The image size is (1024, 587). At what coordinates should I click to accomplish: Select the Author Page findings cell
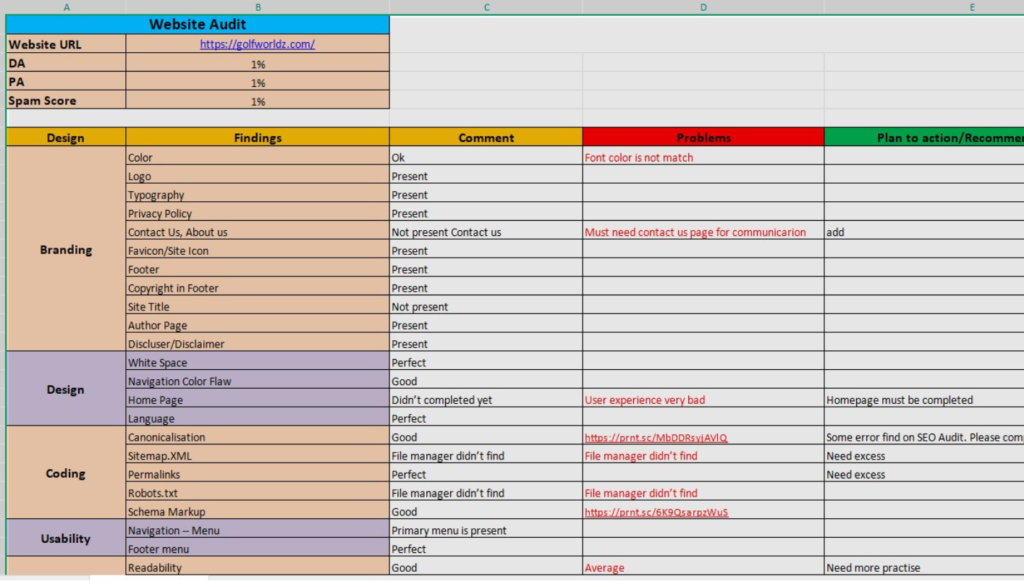coord(257,325)
